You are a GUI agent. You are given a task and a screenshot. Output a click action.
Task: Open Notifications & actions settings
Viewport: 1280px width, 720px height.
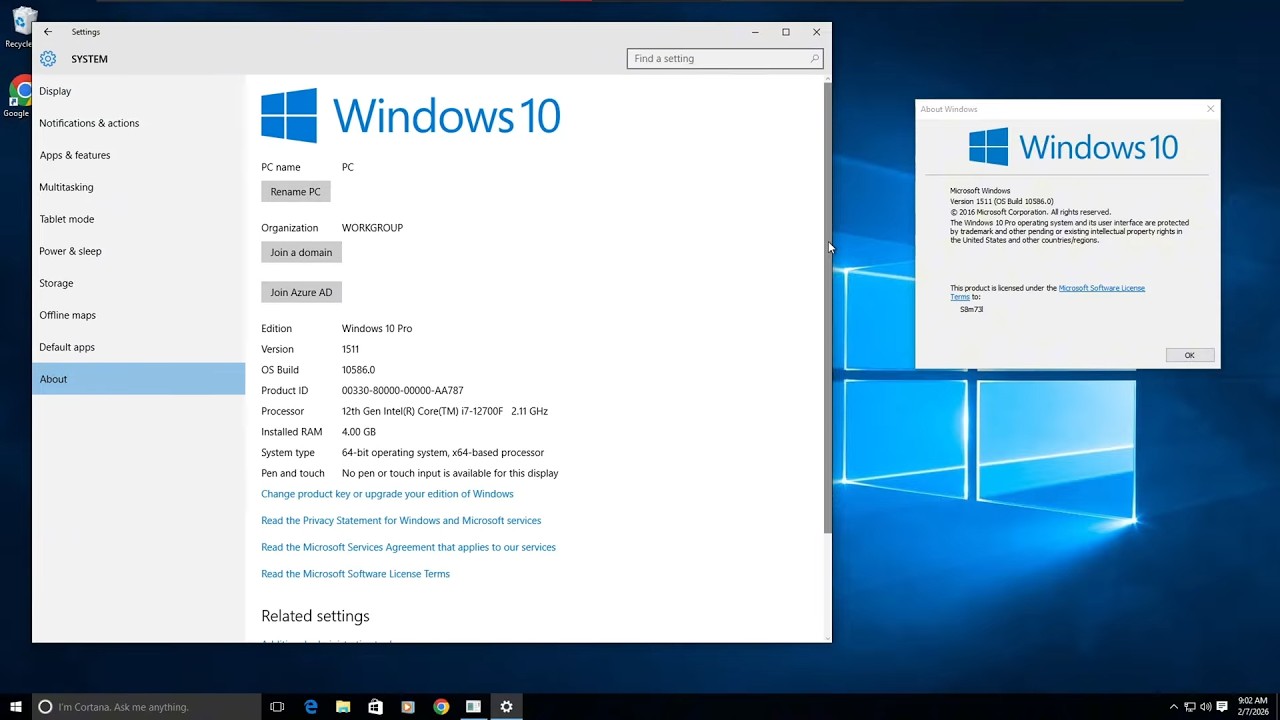[x=138, y=123]
